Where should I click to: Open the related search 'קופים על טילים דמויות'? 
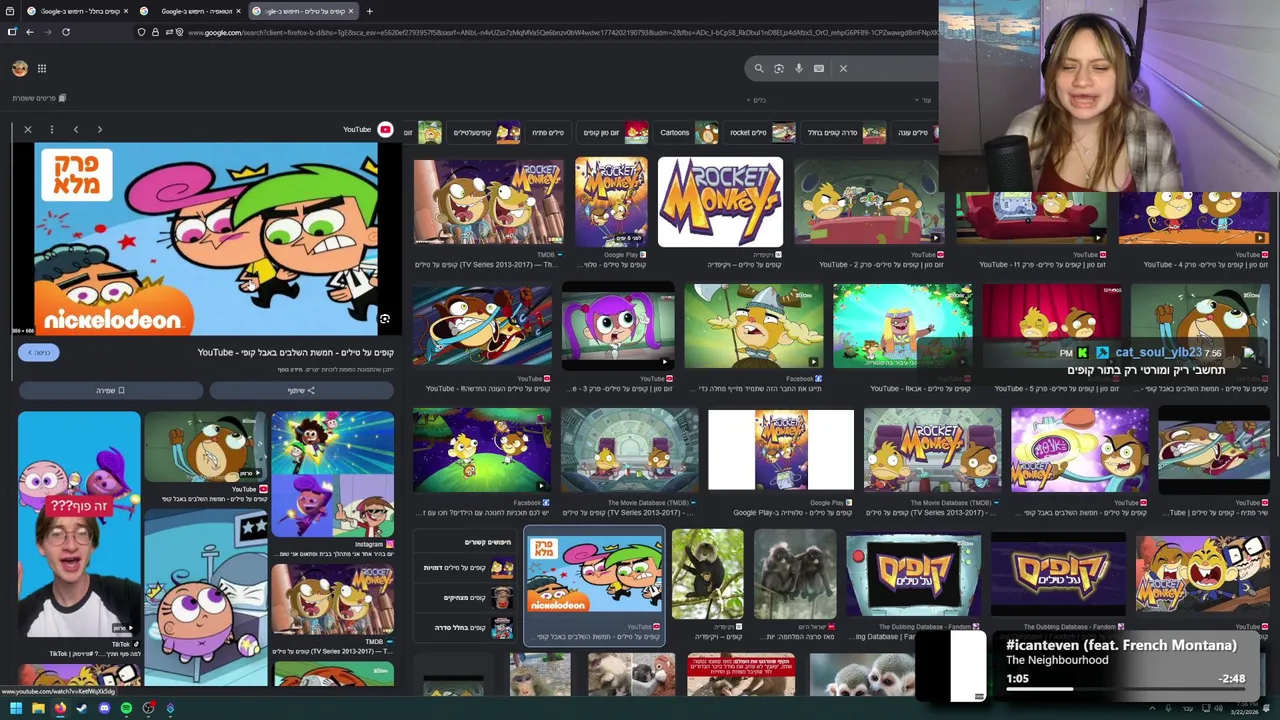[465, 568]
